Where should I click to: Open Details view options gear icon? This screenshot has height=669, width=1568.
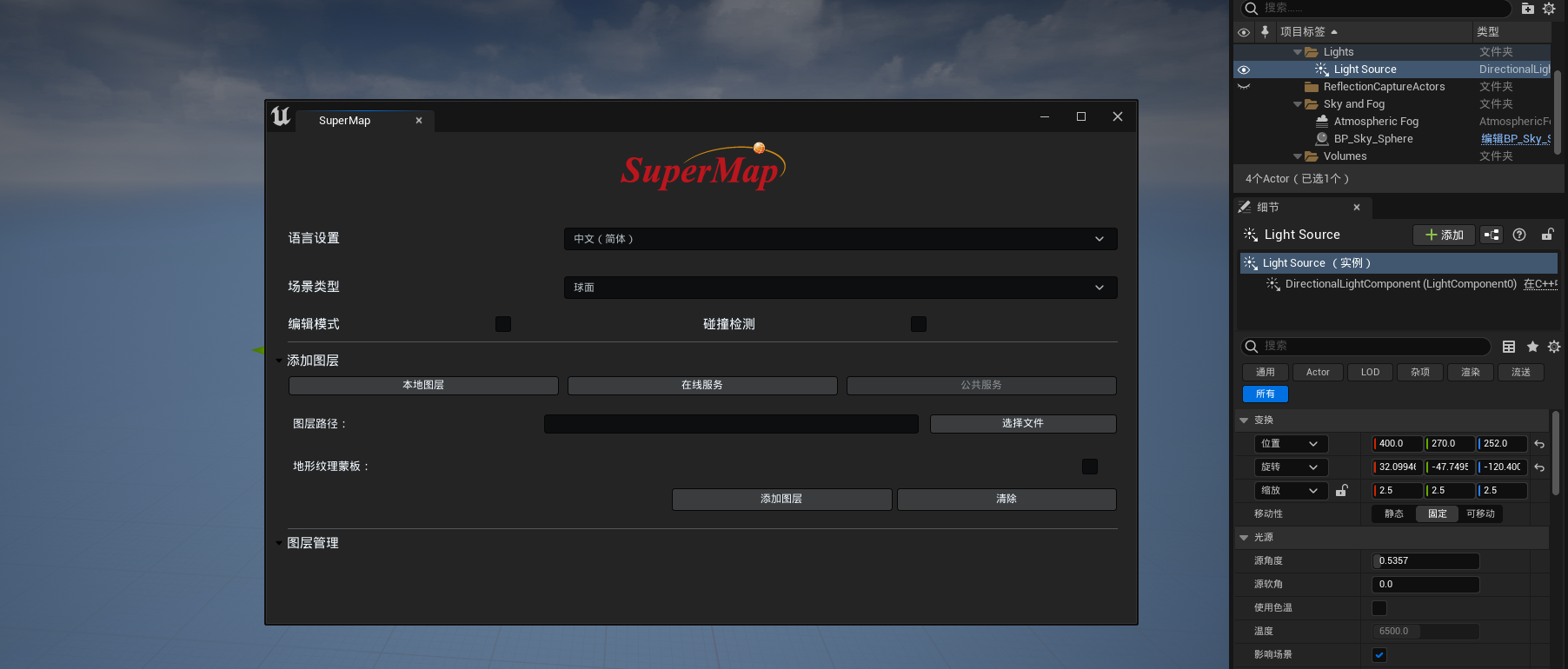coord(1554,347)
